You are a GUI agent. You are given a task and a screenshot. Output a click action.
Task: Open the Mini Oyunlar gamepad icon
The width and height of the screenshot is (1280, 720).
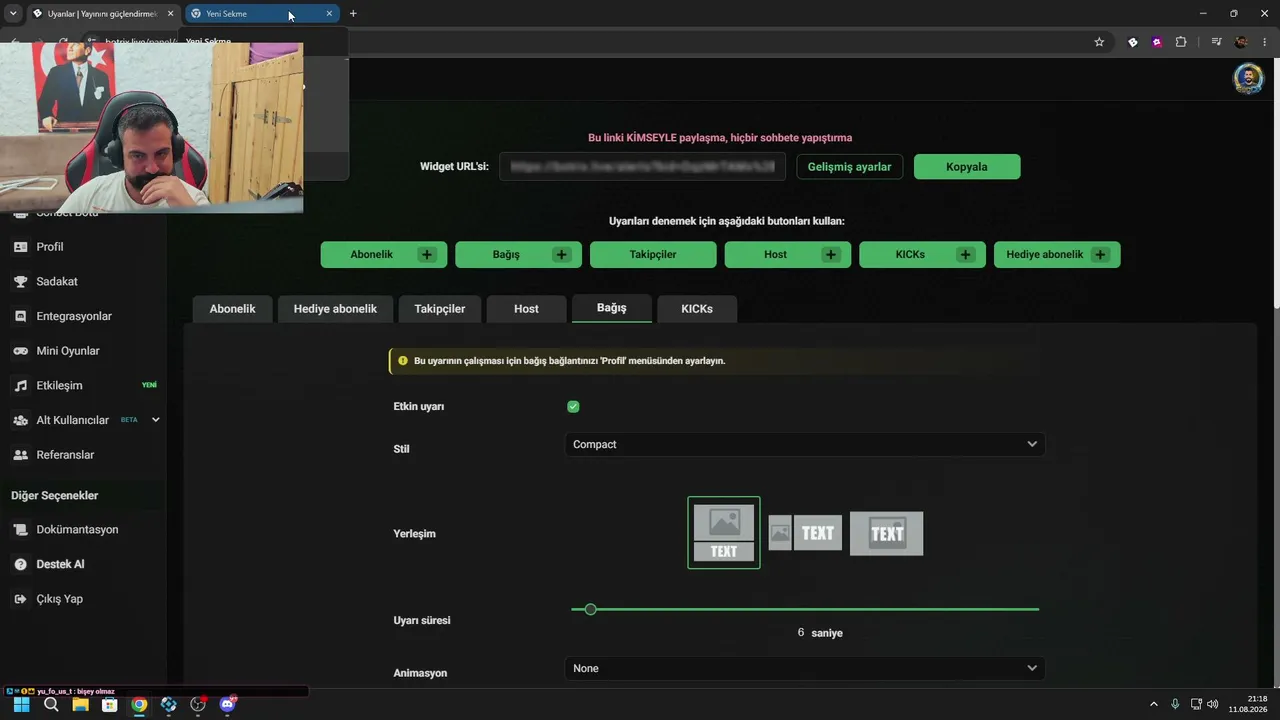[20, 351]
